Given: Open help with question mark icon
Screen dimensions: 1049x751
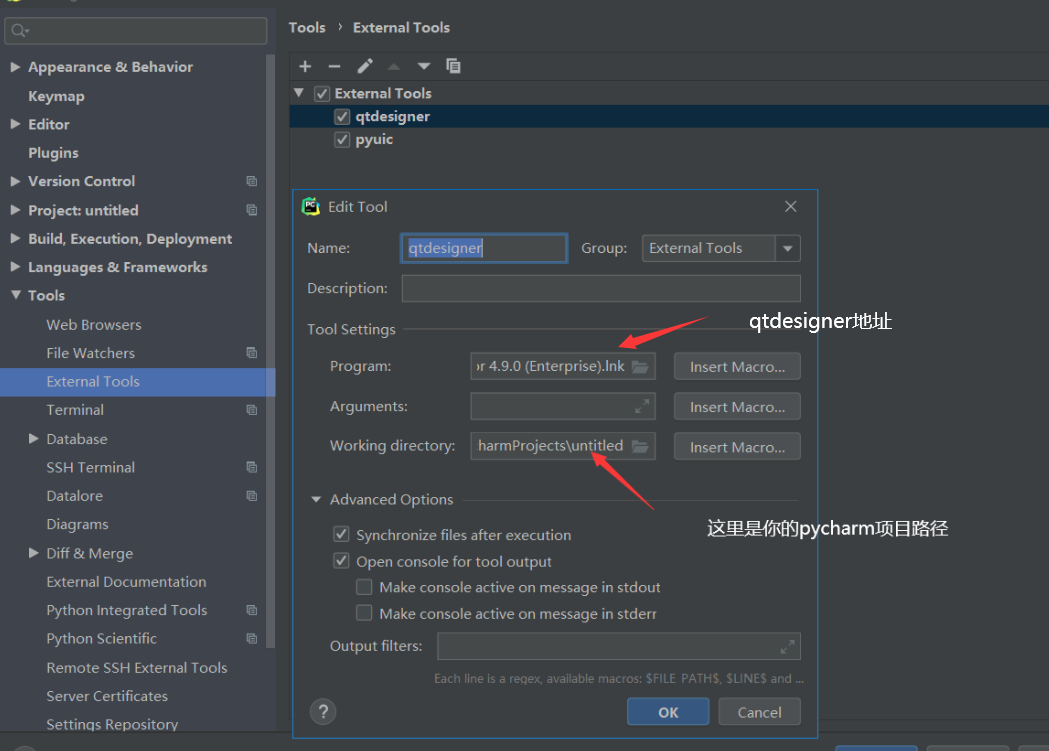Looking at the screenshot, I should pos(323,712).
